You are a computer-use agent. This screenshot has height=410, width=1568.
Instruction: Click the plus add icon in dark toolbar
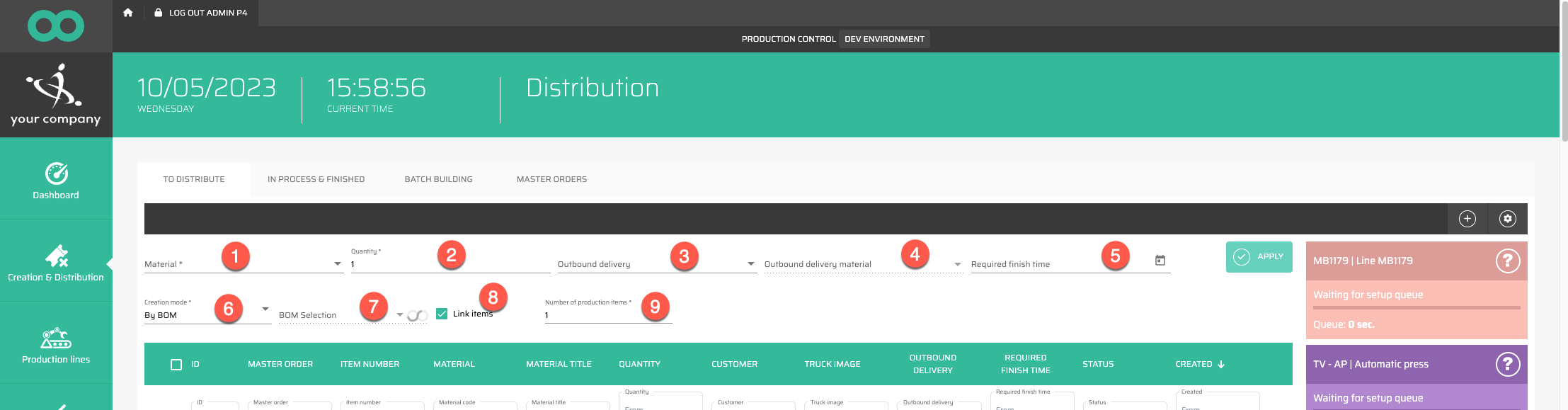1467,219
